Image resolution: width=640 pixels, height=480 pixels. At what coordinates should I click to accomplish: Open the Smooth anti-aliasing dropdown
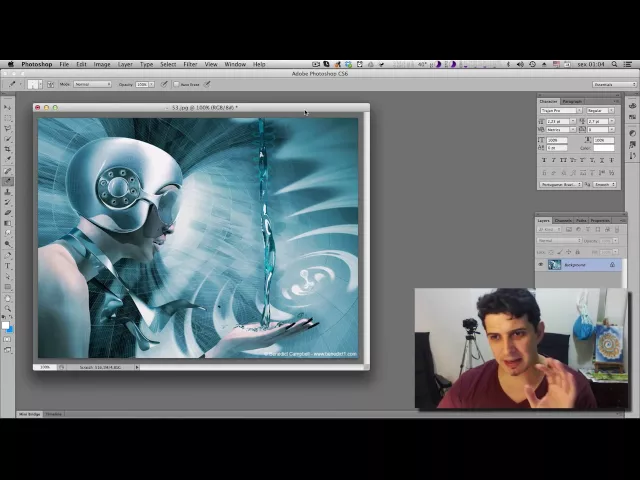604,184
